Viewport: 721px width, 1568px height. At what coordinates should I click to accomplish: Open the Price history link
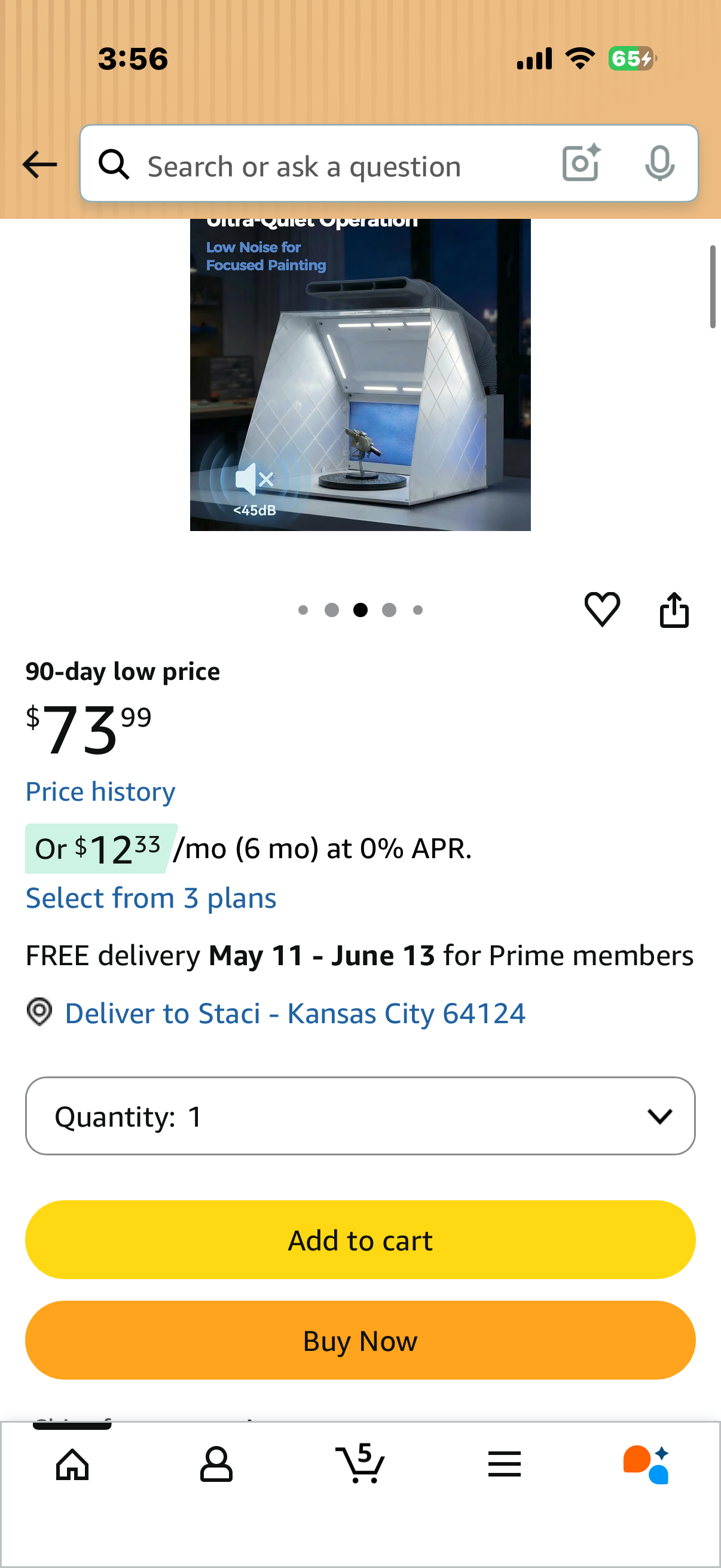point(100,791)
